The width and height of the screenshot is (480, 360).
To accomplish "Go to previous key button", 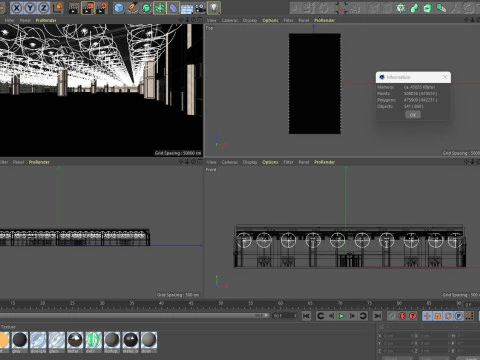I will click(x=320, y=316).
